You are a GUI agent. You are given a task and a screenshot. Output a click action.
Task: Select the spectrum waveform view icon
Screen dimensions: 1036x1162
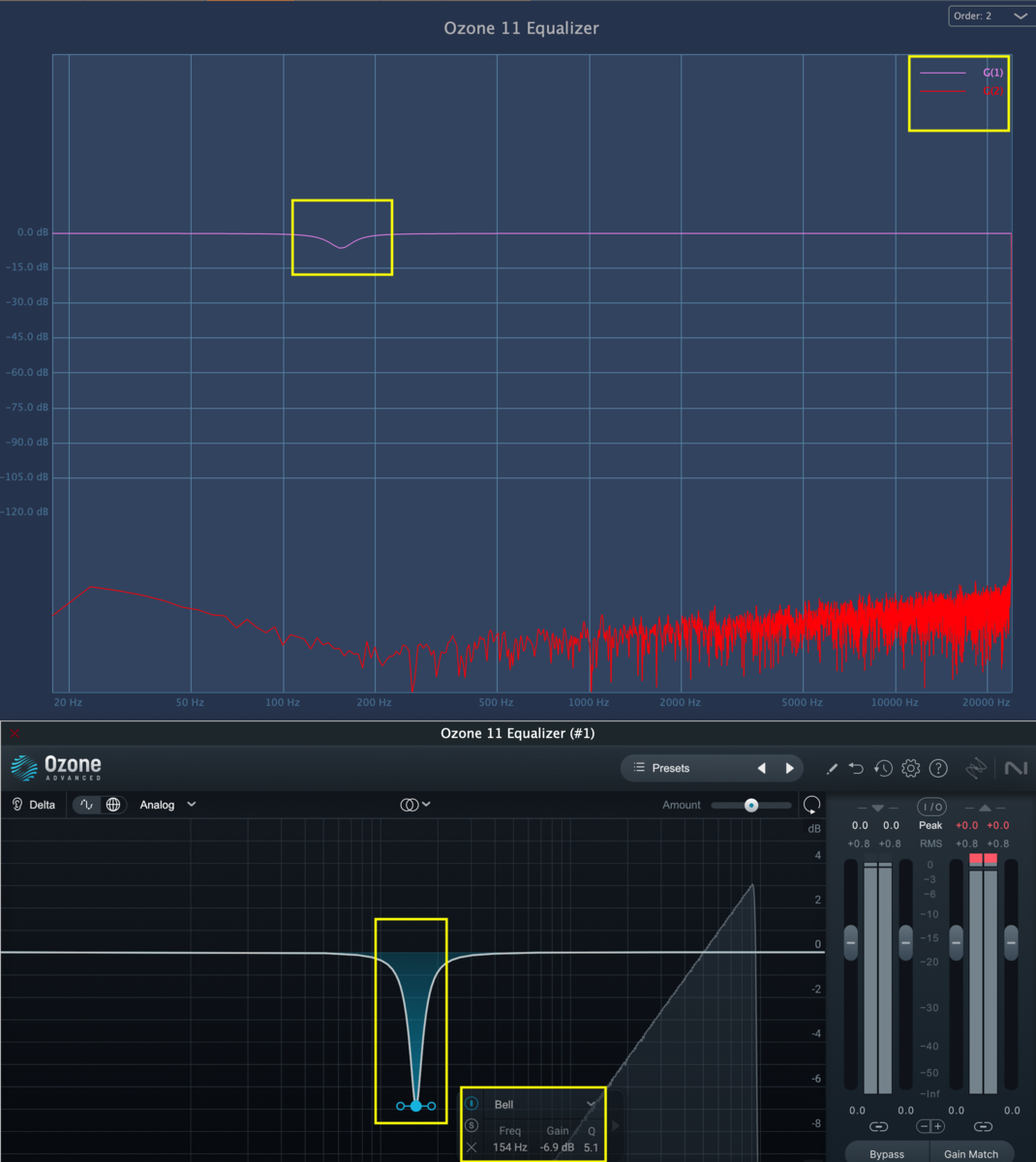87,804
